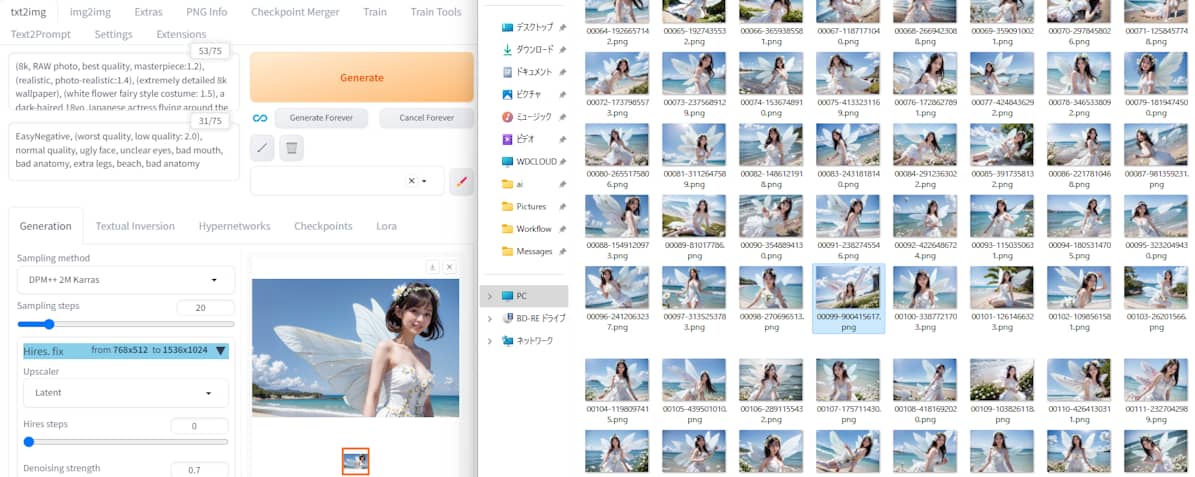Image resolution: width=1195 pixels, height=477 pixels.
Task: Click the infinity loop icon beside Generate Forever
Action: (260, 118)
